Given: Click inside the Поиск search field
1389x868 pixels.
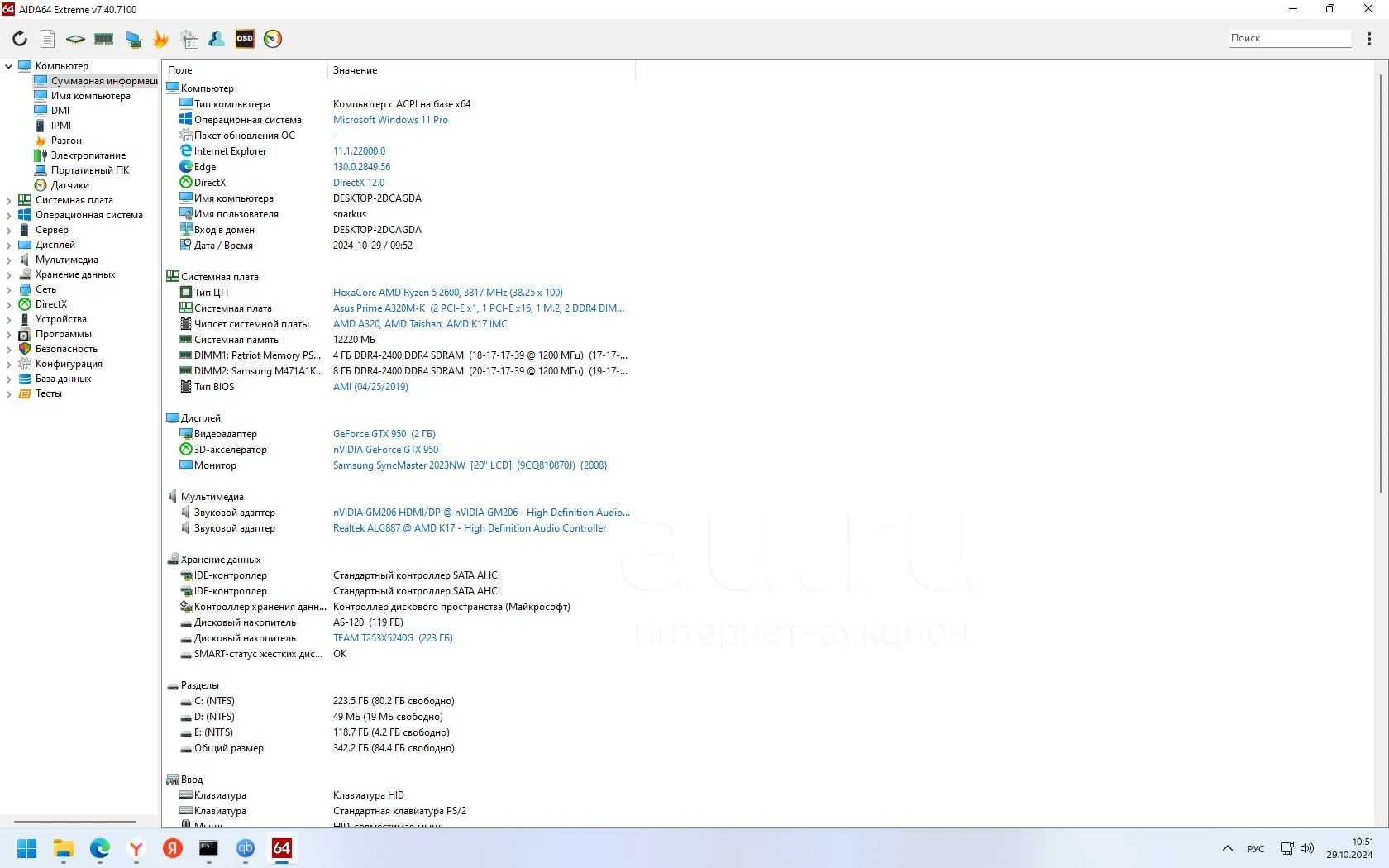Looking at the screenshot, I should (x=1290, y=38).
